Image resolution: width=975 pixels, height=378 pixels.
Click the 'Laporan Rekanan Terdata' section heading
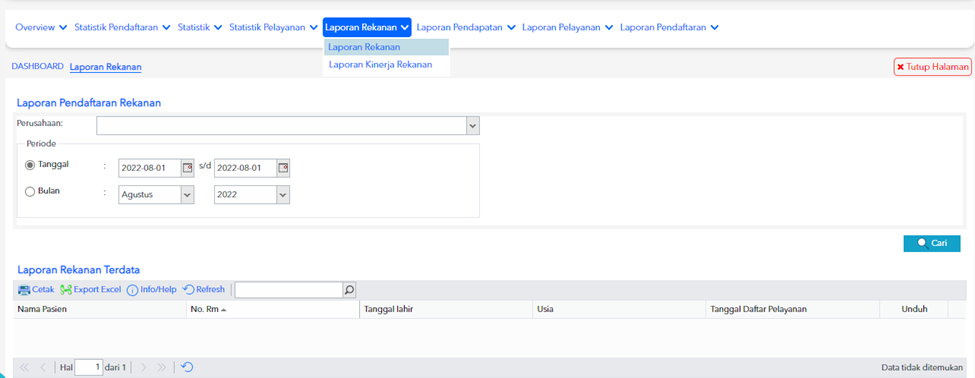(78, 270)
